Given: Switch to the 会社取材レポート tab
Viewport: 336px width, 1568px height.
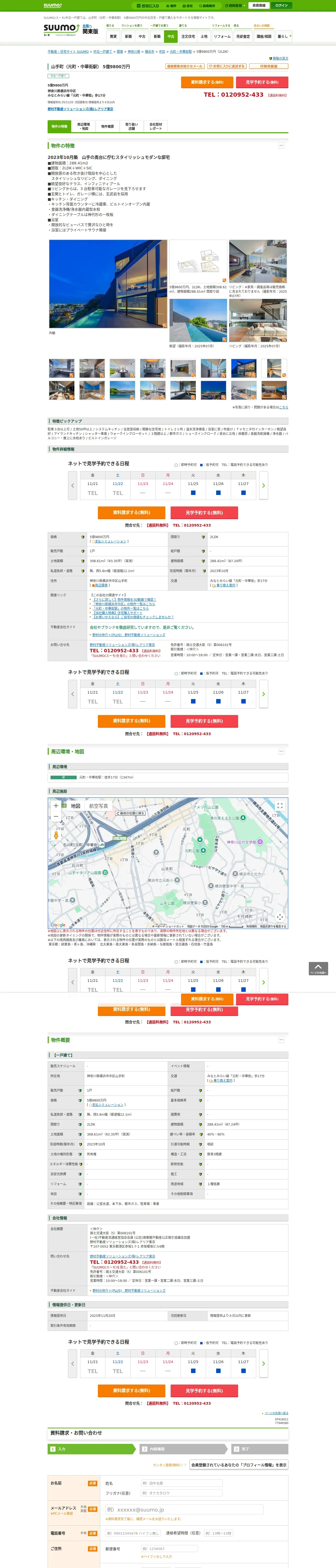Looking at the screenshot, I should (155, 126).
